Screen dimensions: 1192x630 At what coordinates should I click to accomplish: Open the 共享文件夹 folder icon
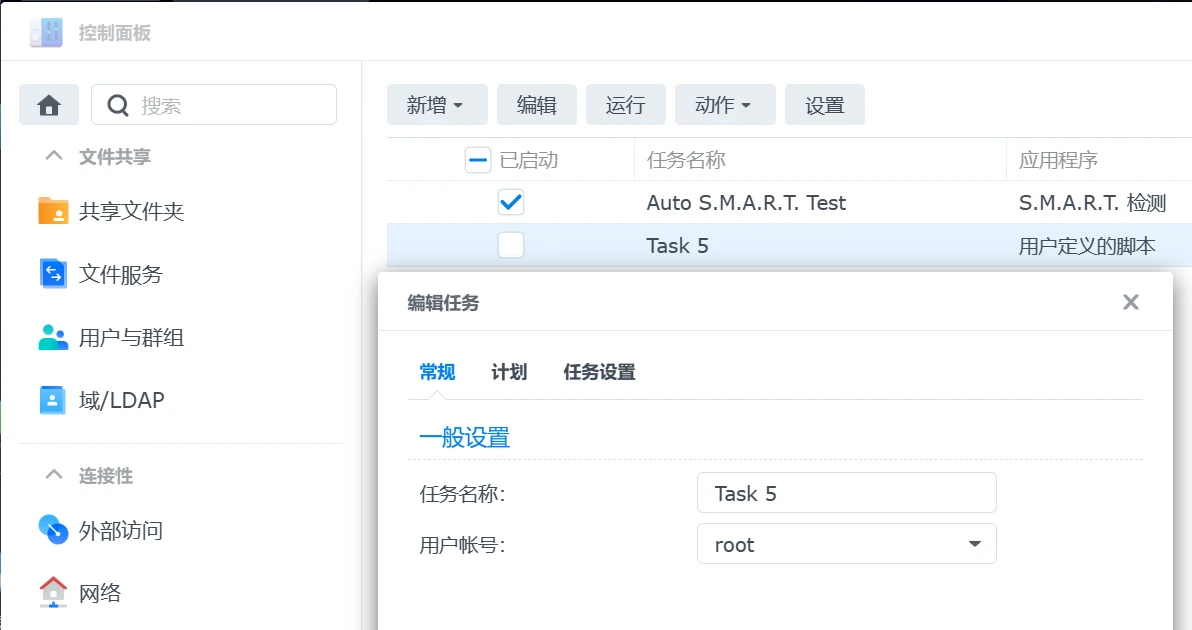(x=53, y=211)
